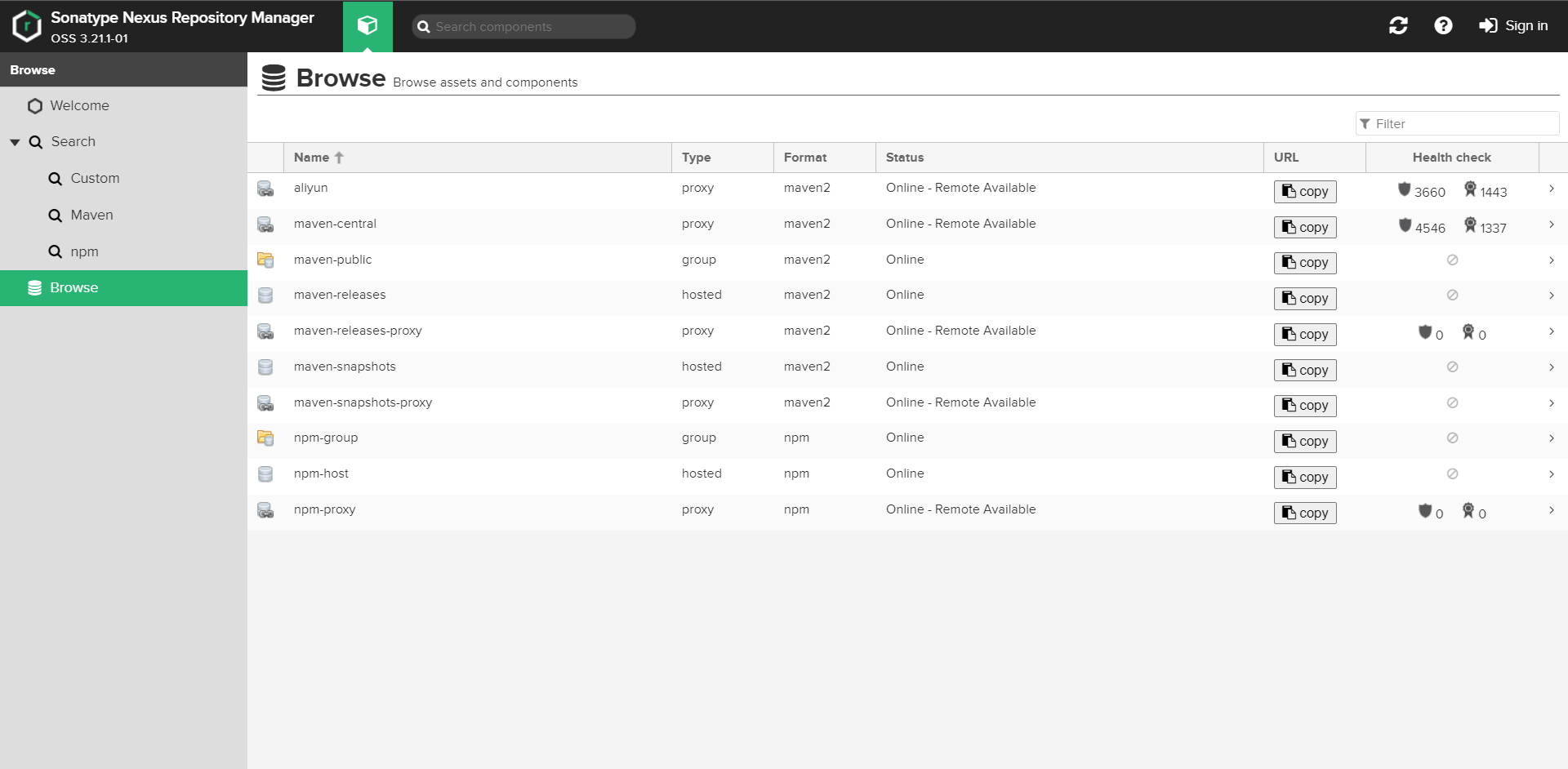Copy the npm-host repository URL
This screenshot has height=769, width=1568.
pyautogui.click(x=1305, y=478)
